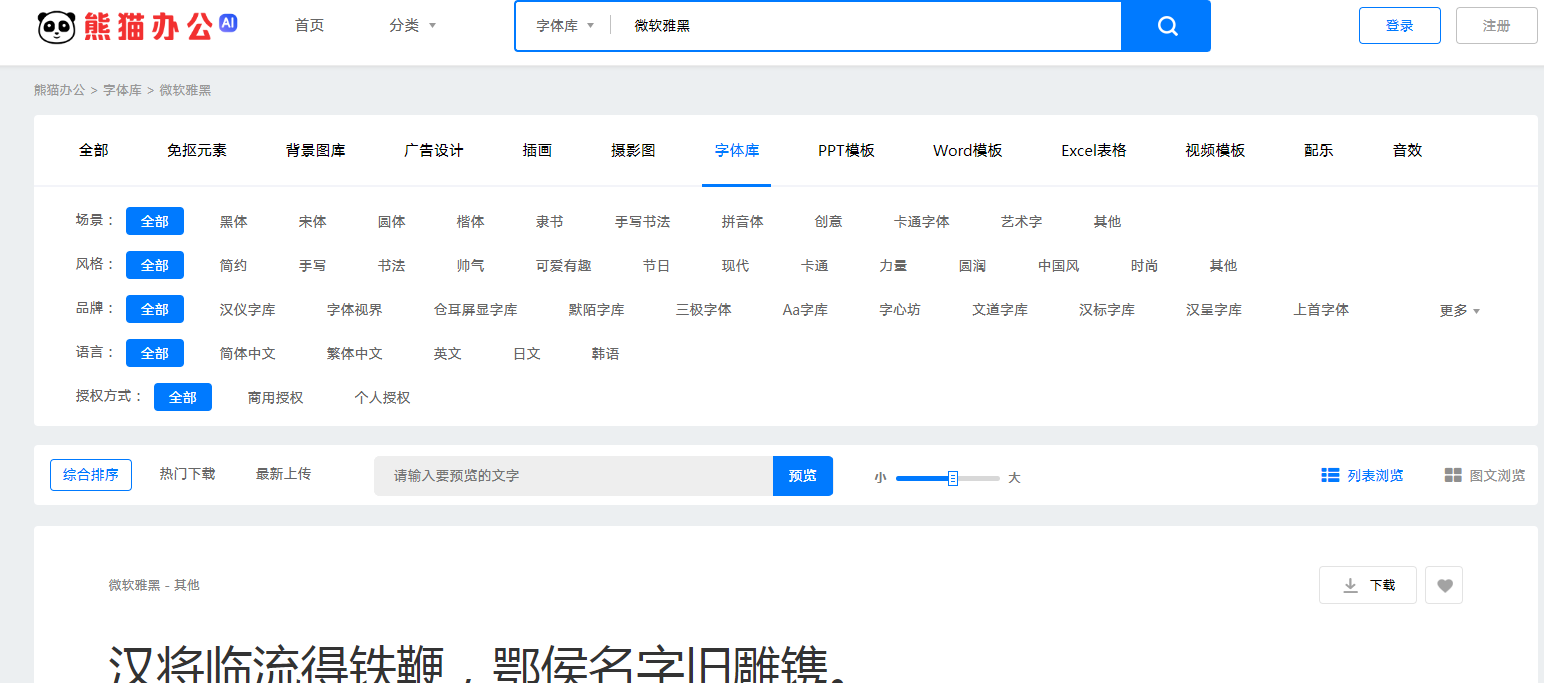
Task: Click the preview text input field
Action: pos(573,476)
